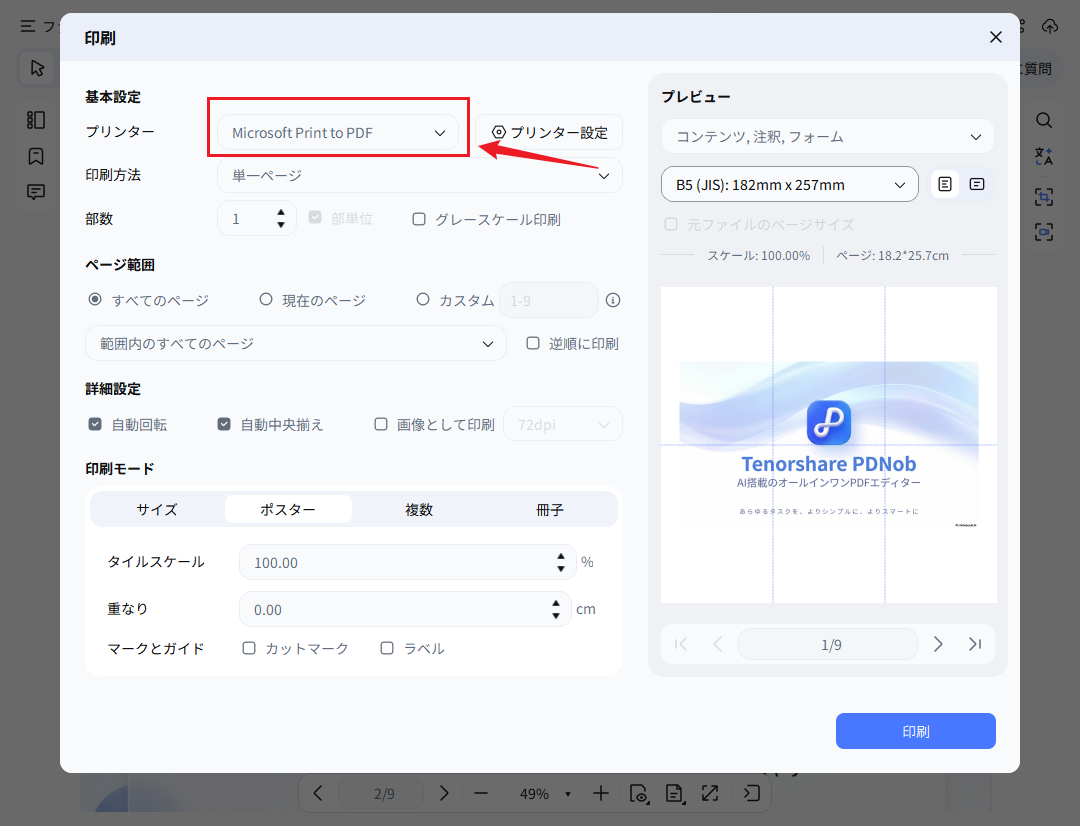This screenshot has height=826, width=1080.
Task: Click fullscreen icon in bottom toolbar
Action: [709, 794]
